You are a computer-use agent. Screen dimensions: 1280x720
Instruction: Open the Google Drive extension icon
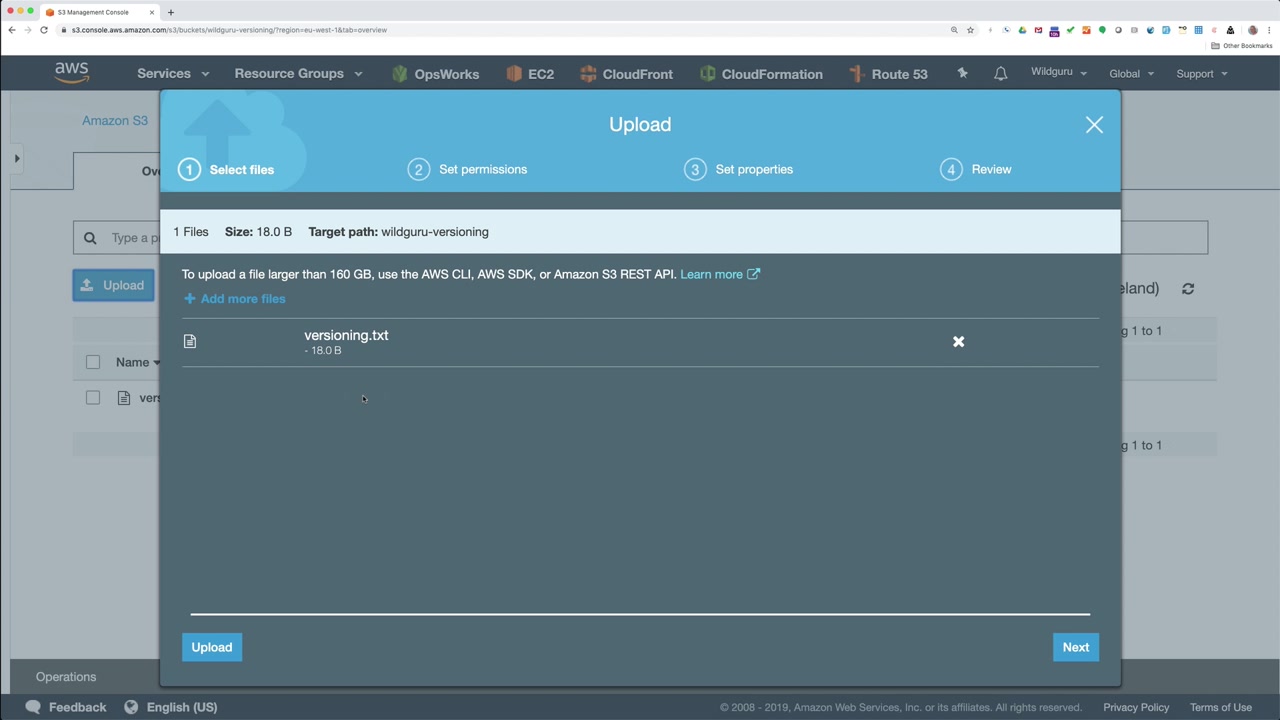pyautogui.click(x=1022, y=30)
